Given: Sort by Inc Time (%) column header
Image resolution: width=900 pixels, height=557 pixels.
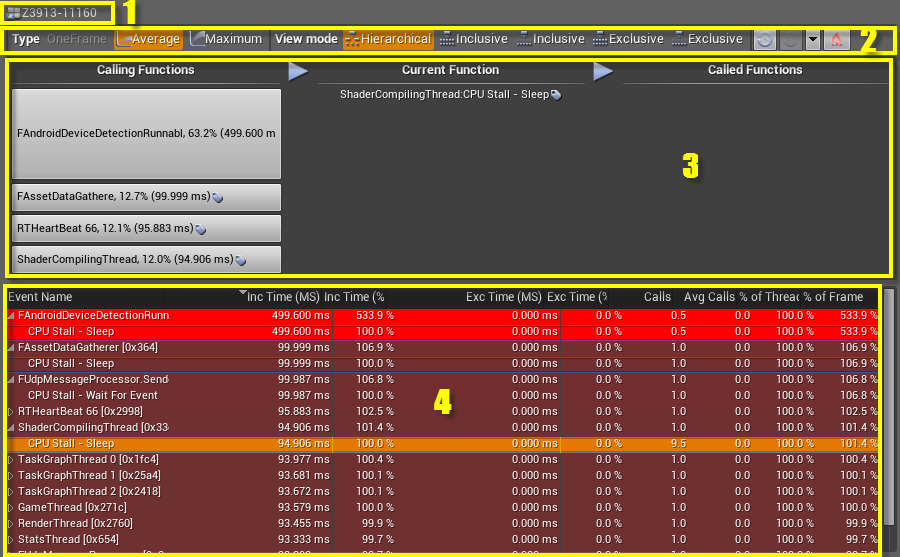Looking at the screenshot, I should pyautogui.click(x=354, y=297).
